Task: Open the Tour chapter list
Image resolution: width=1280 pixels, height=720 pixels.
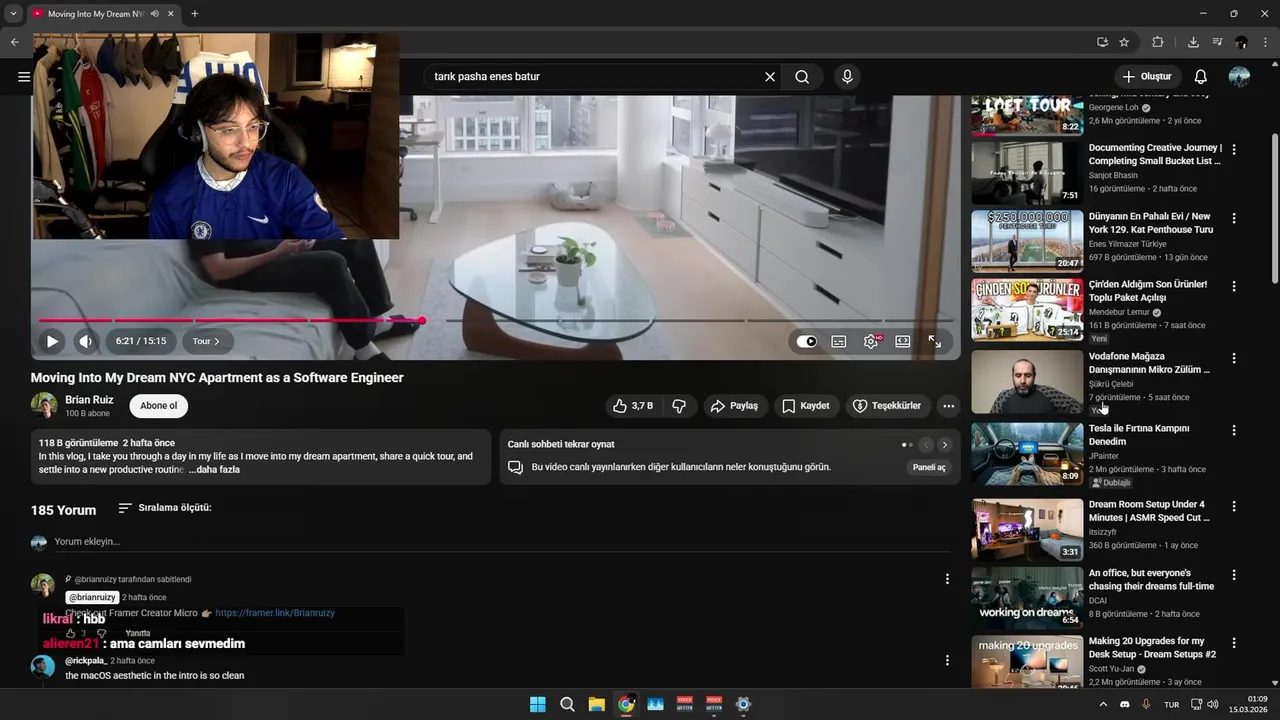Action: (207, 341)
